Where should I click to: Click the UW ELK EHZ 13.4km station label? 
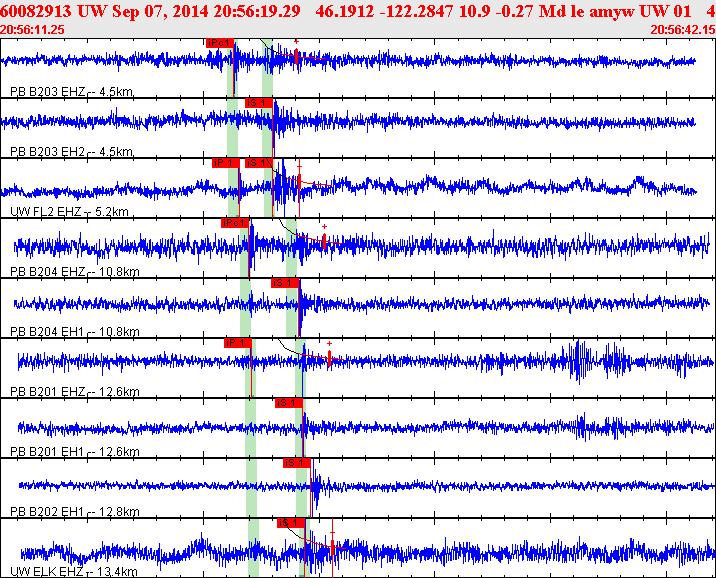74,572
